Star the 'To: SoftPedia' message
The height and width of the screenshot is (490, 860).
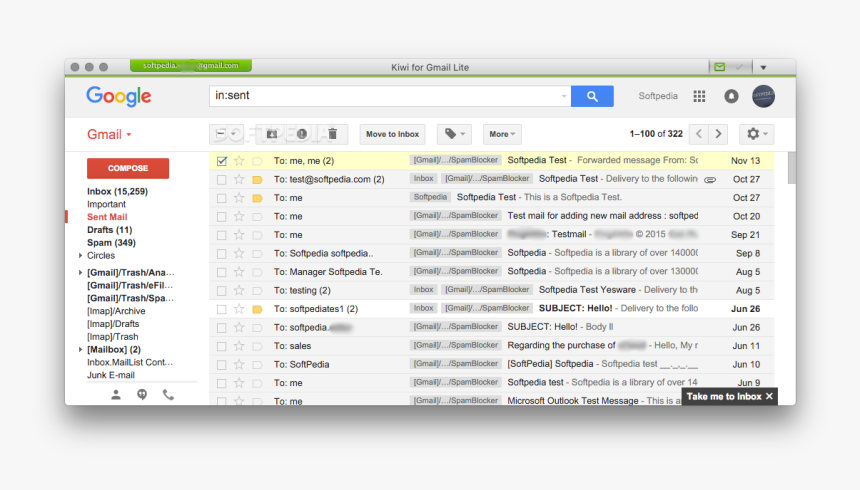click(x=239, y=364)
